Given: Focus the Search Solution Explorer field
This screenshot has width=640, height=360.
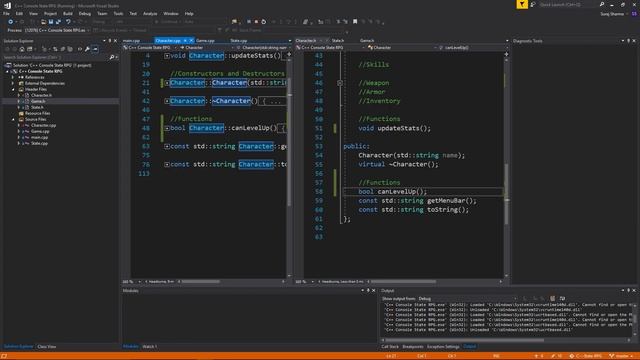Looking at the screenshot, I should click(56, 58).
